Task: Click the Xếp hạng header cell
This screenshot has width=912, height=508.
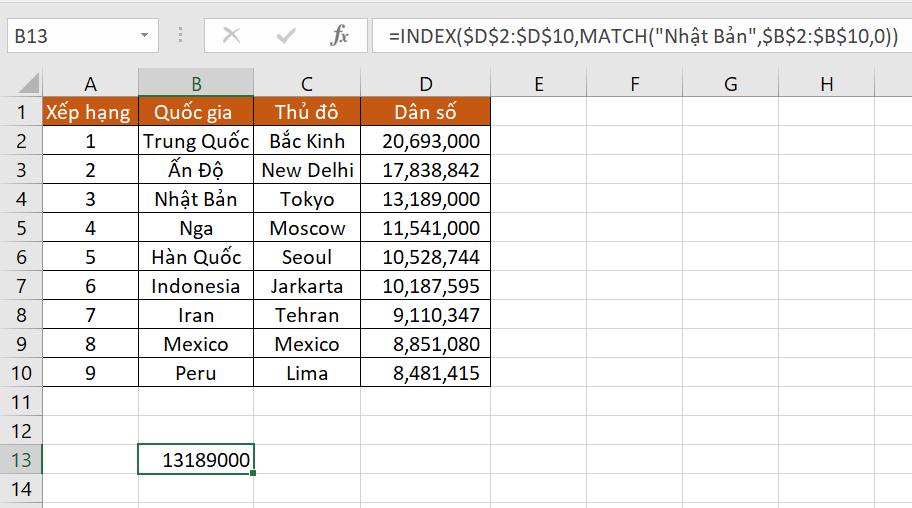Action: [x=90, y=112]
